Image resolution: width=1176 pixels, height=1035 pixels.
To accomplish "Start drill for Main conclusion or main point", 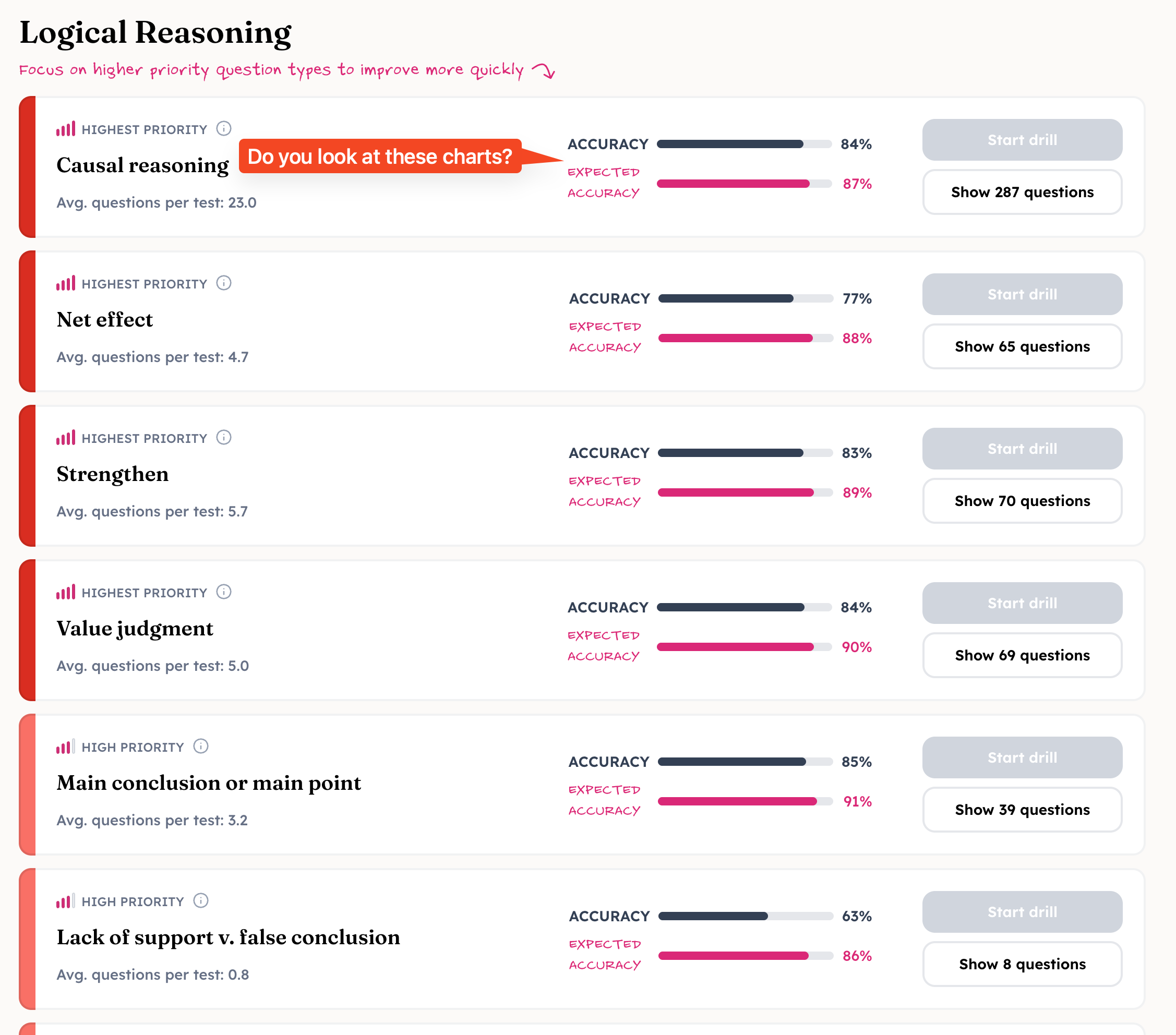I will coord(1022,757).
